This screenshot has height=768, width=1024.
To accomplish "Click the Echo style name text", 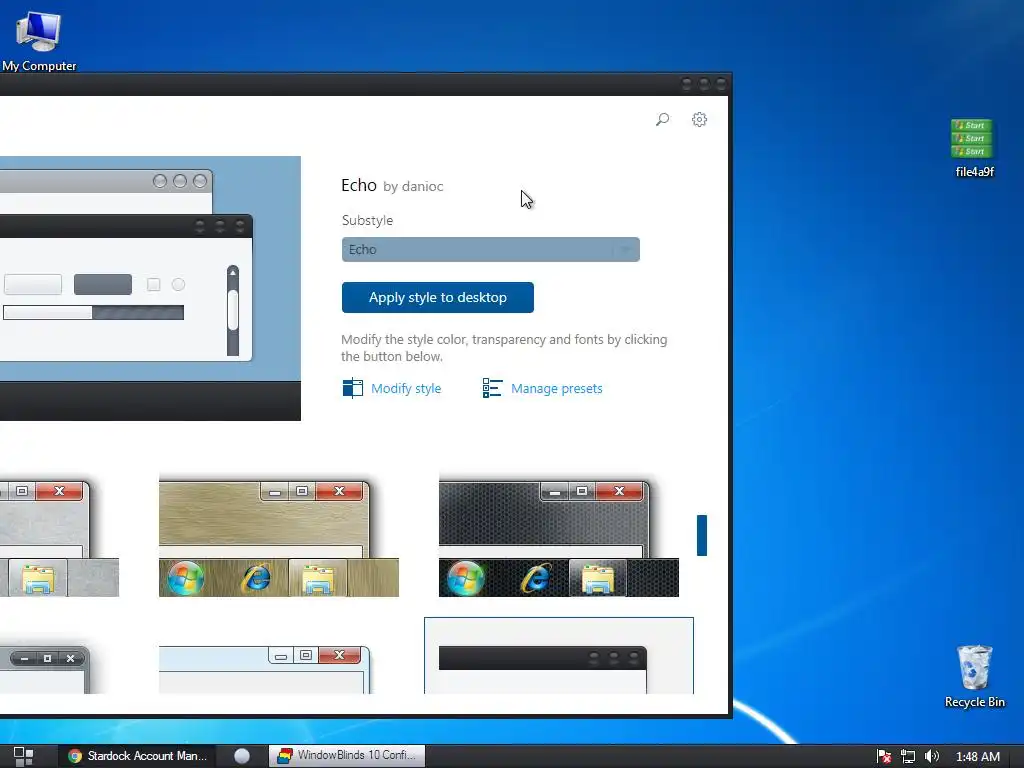I will (359, 185).
